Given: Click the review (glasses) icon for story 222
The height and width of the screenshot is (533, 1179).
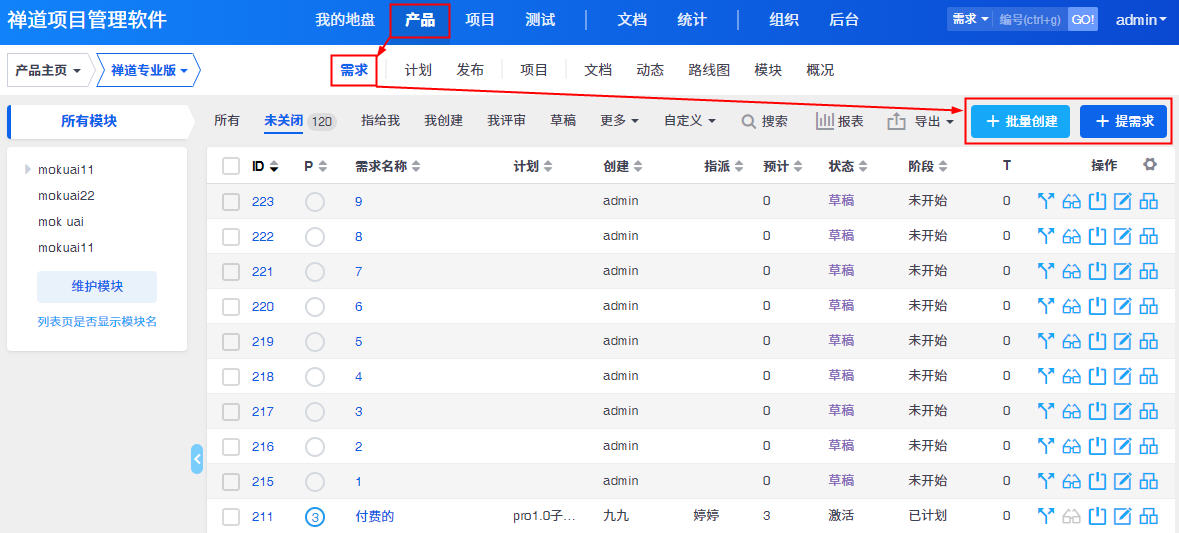Looking at the screenshot, I should point(1072,236).
